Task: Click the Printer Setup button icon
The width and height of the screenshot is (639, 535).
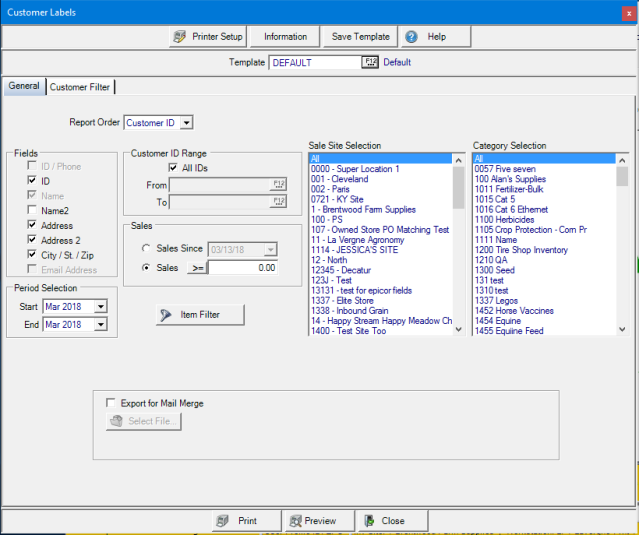Action: point(180,37)
